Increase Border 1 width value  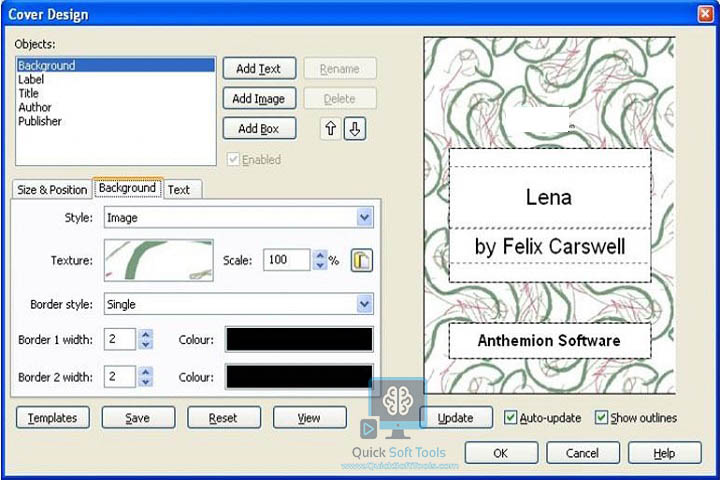pos(146,334)
